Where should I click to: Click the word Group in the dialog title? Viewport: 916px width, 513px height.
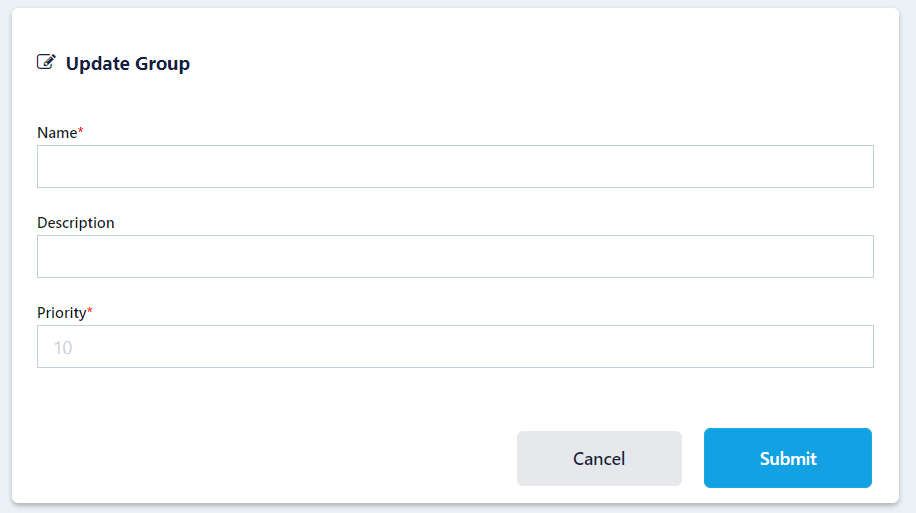pos(164,64)
